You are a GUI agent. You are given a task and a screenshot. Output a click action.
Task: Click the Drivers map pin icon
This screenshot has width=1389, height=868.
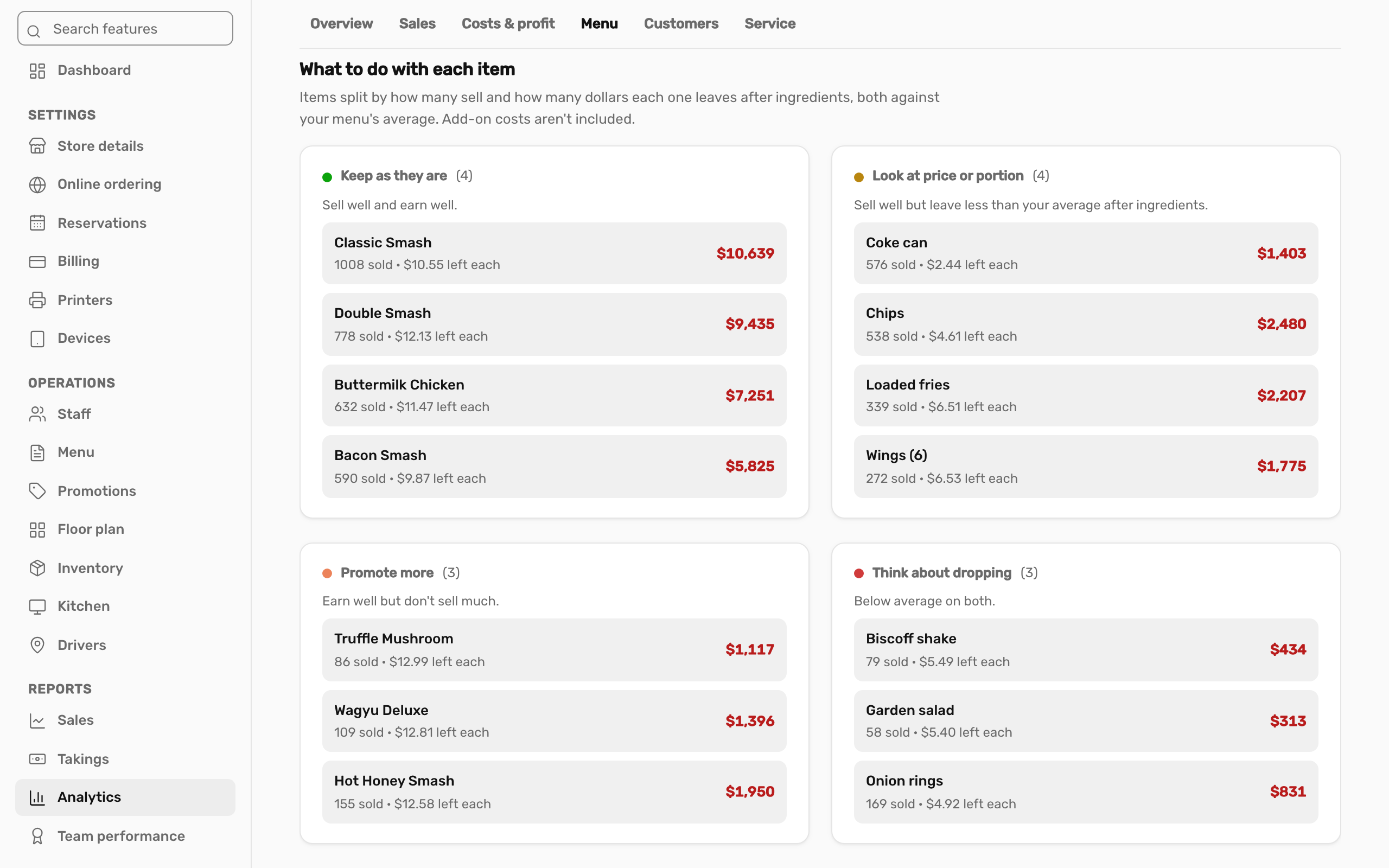point(37,644)
